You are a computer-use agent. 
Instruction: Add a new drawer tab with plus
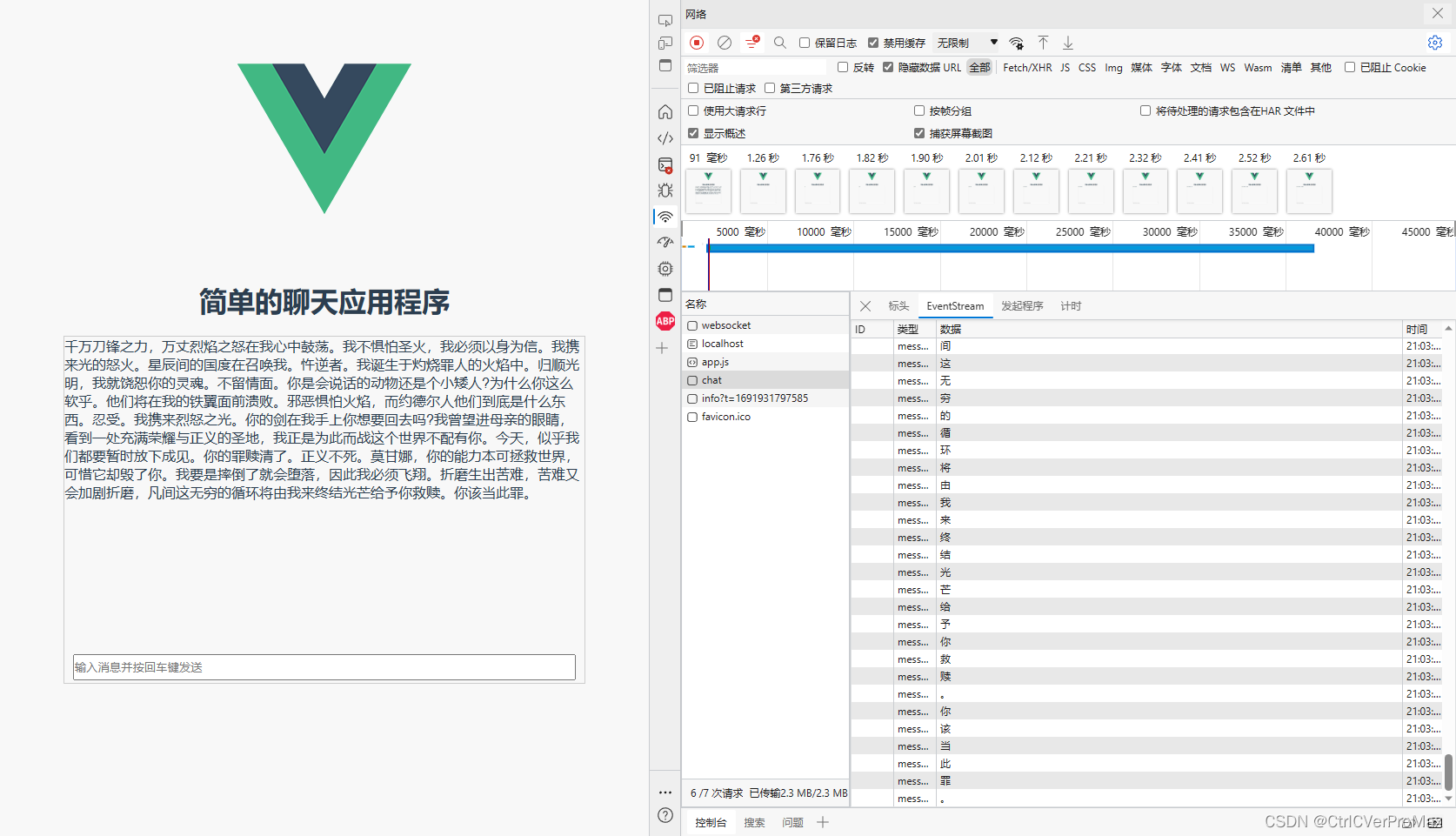[x=823, y=822]
